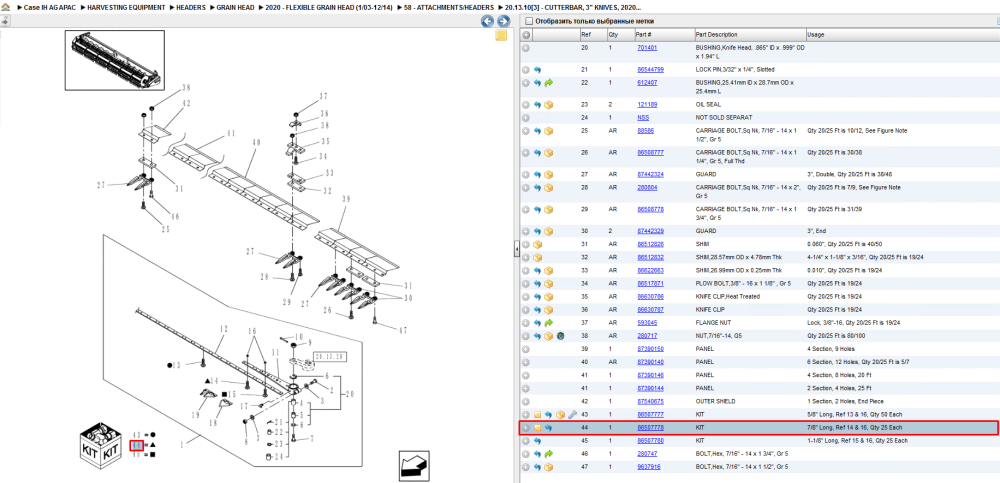1000x483 pixels.
Task: Select callout 12 on the diagram
Action: pyautogui.click(x=223, y=329)
